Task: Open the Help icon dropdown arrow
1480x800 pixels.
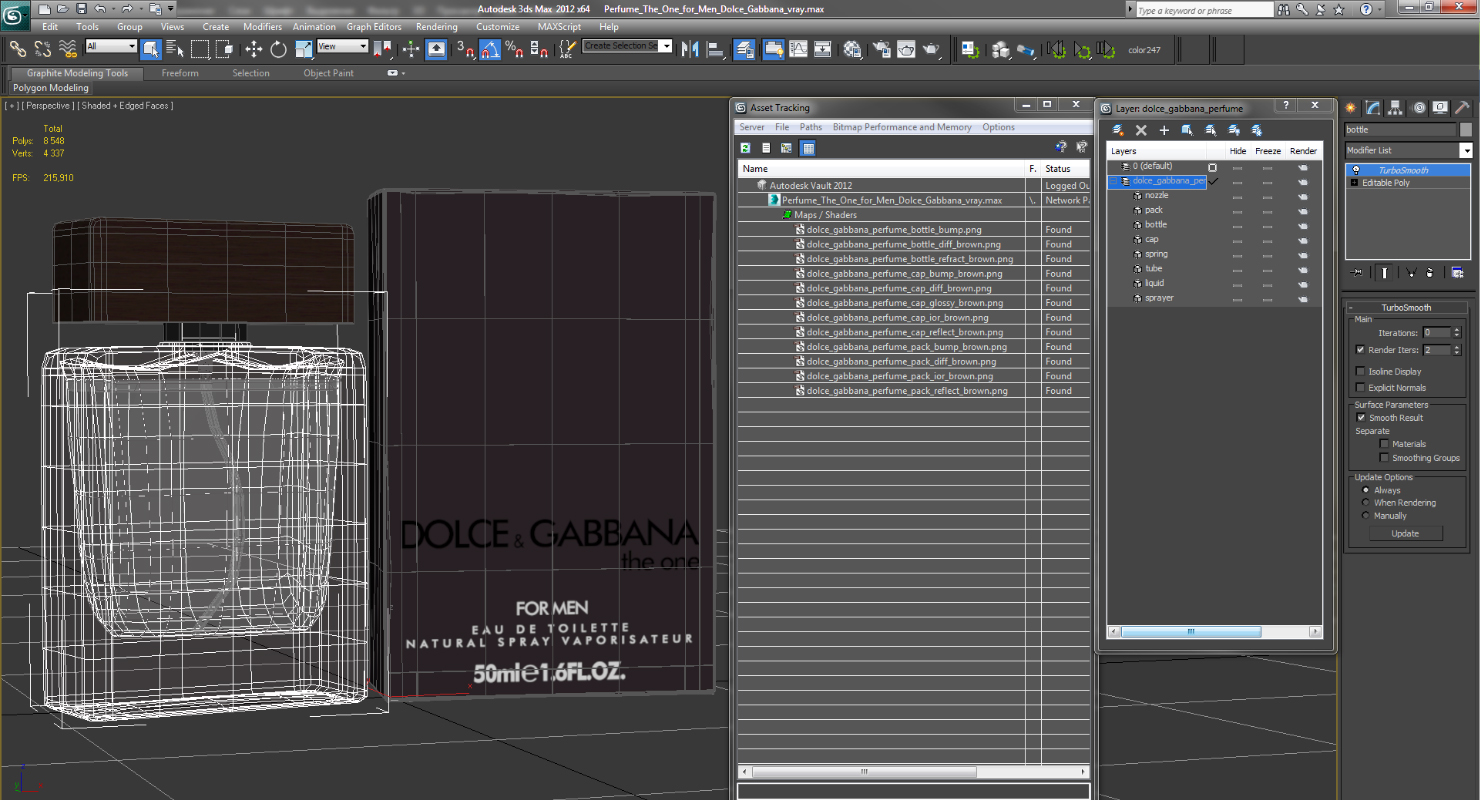Action: (x=1381, y=9)
